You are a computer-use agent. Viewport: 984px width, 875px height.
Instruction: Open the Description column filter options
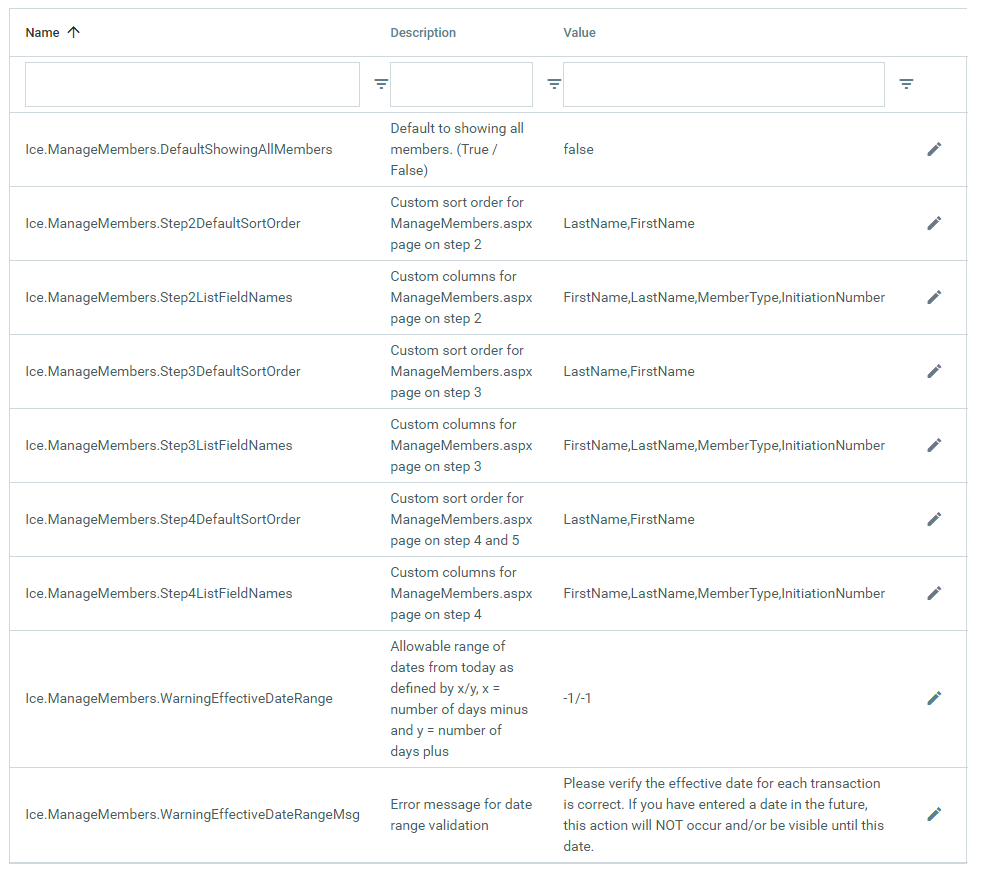(554, 84)
